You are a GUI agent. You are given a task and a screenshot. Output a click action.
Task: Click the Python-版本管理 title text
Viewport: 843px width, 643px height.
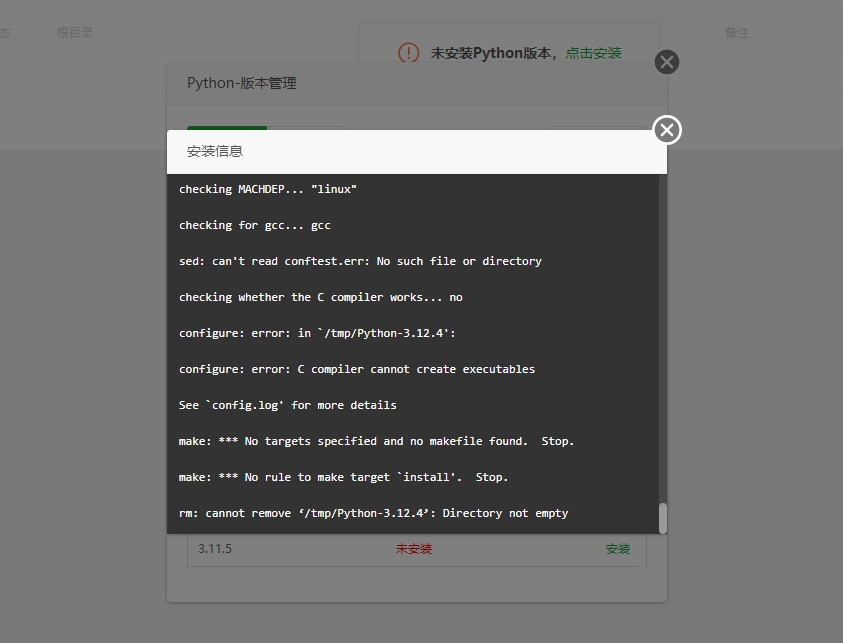(x=241, y=83)
